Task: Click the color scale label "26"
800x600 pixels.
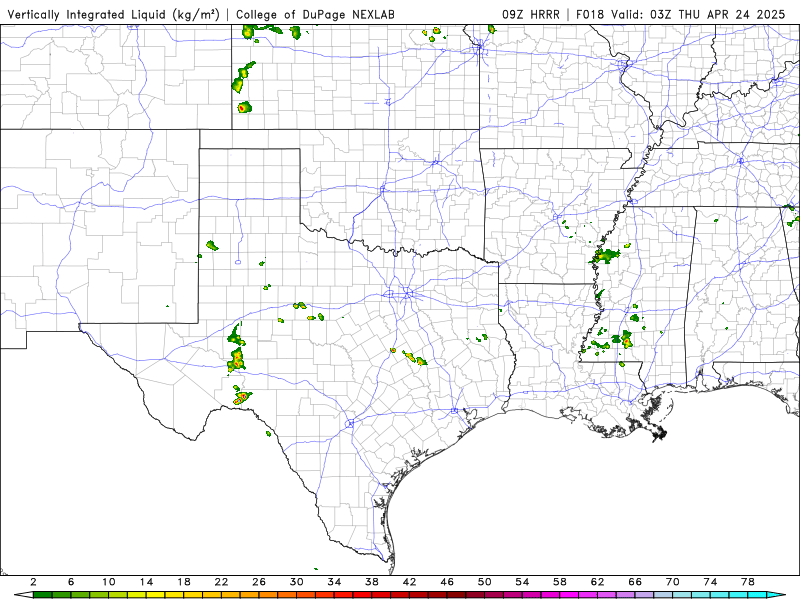Action: click(x=259, y=582)
